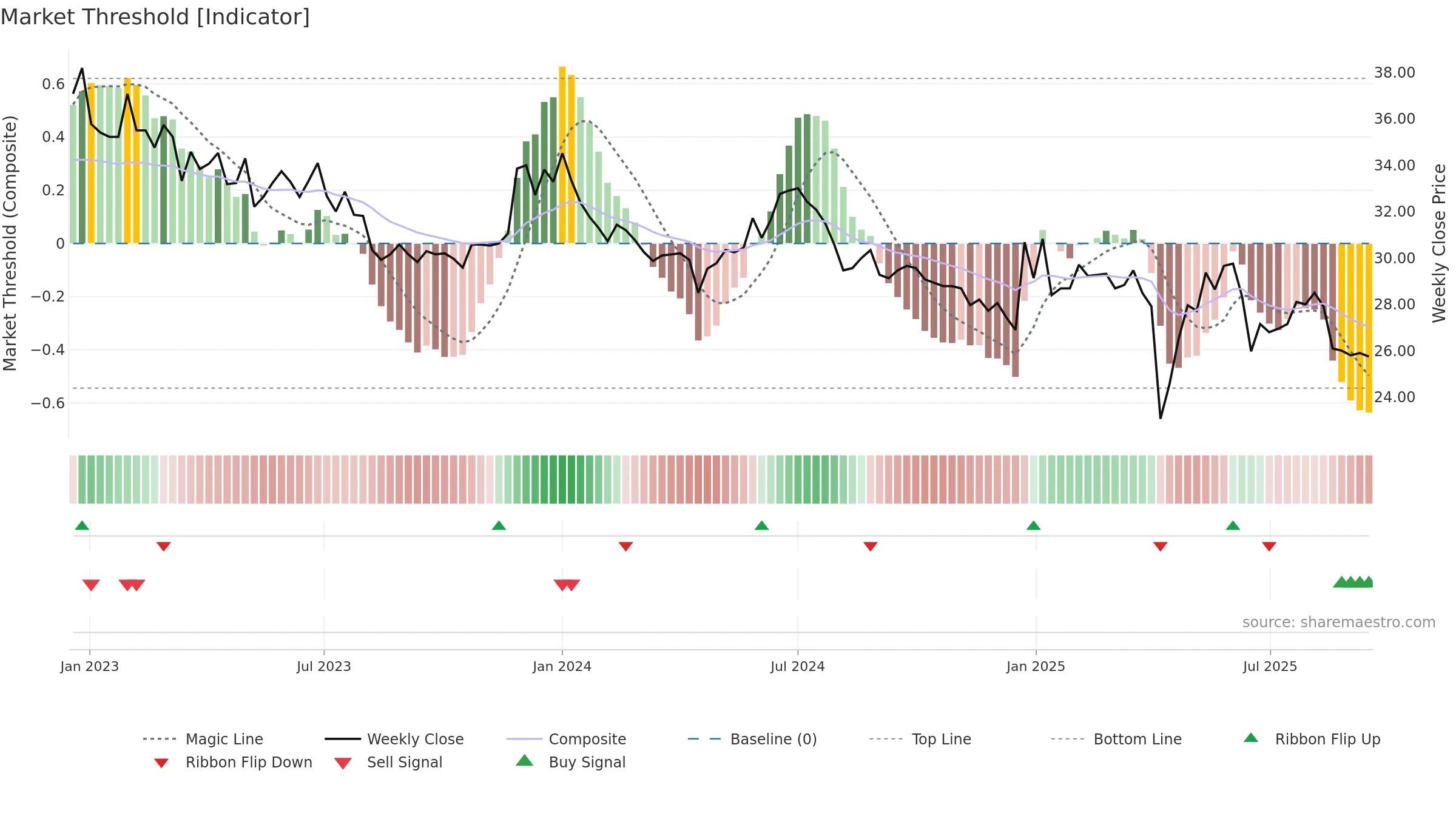Image resolution: width=1456 pixels, height=819 pixels.
Task: Click the ribbon flip down marker in early 2023
Action: (x=163, y=547)
